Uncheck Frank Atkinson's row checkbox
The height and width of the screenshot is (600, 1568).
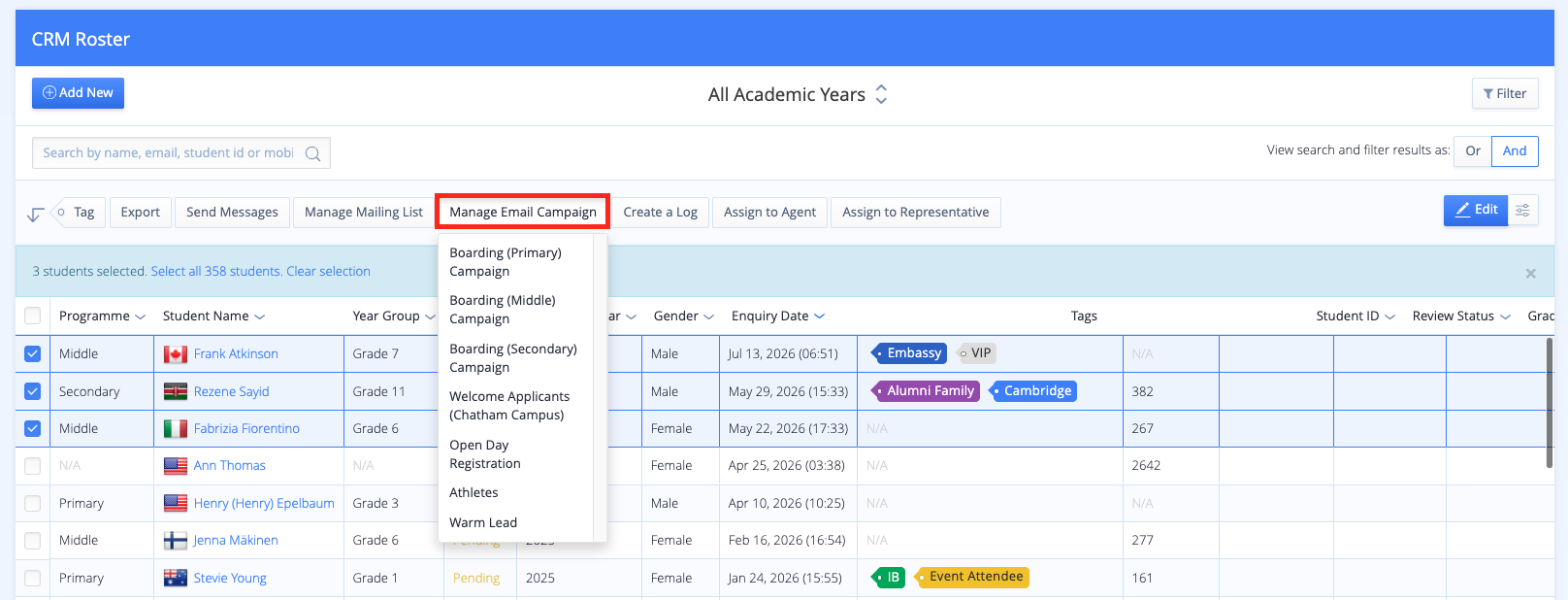pyautogui.click(x=33, y=354)
